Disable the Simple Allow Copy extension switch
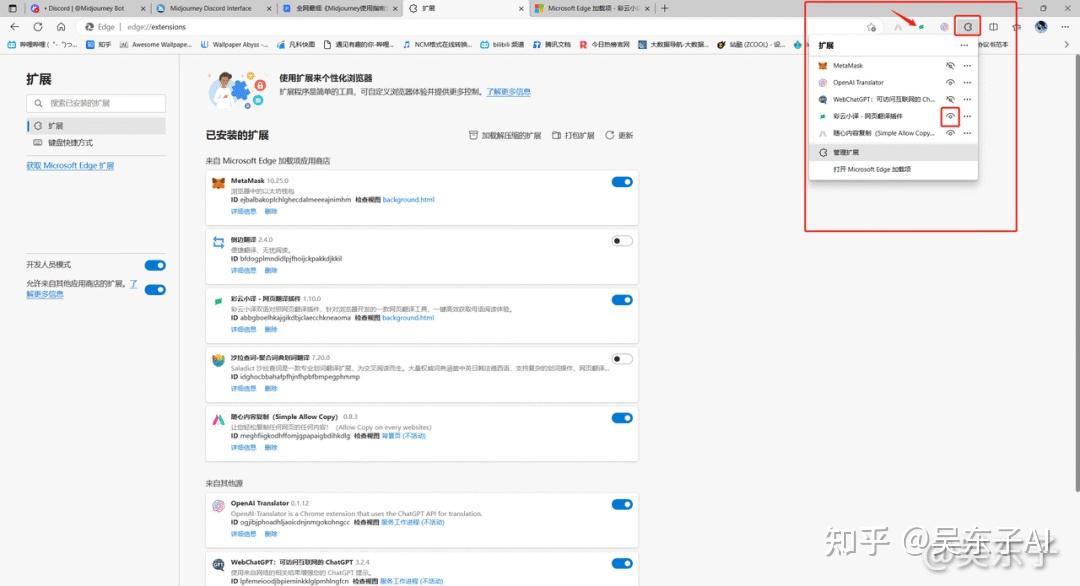The width and height of the screenshot is (1080, 586). (622, 418)
